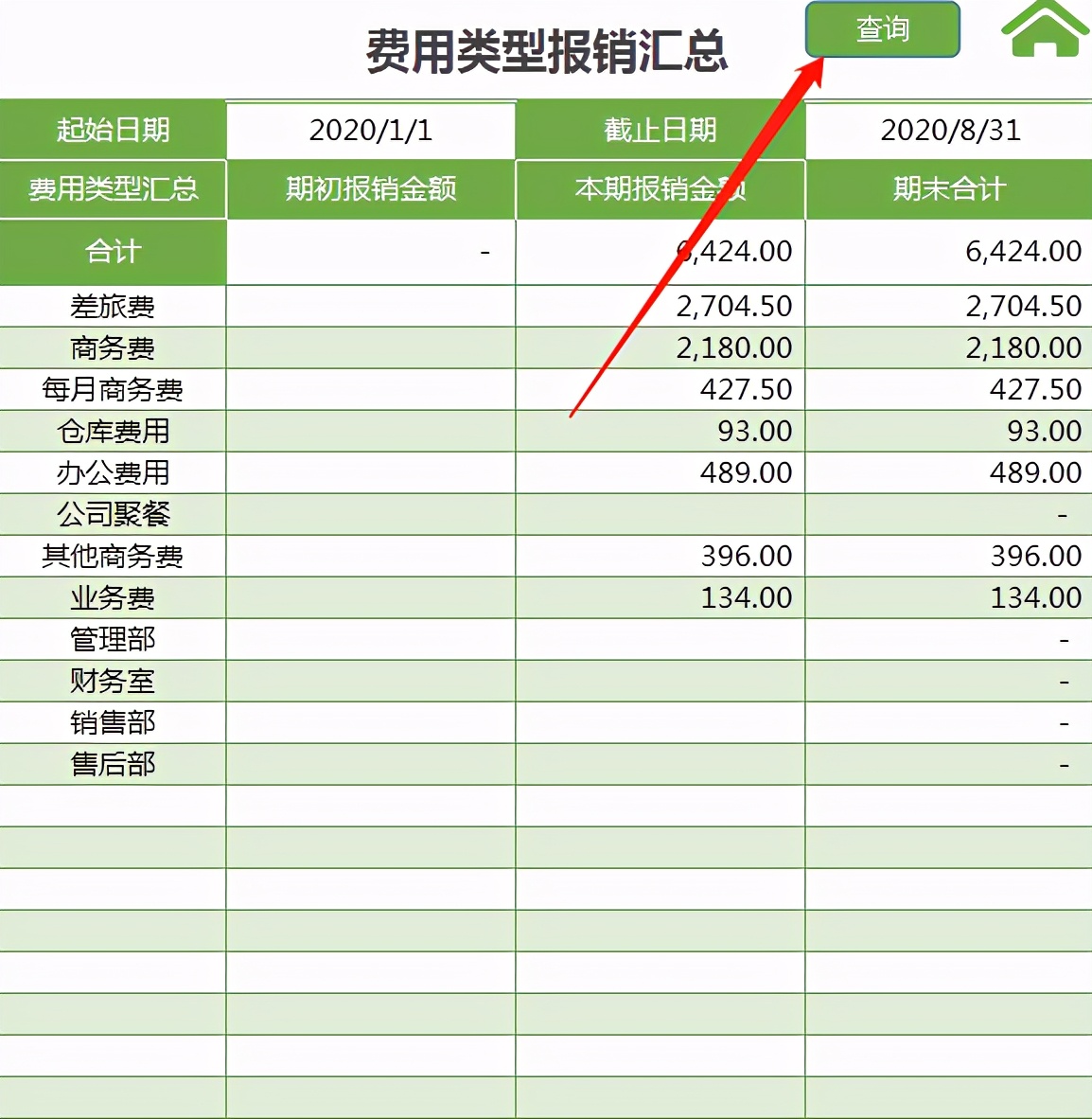Screen dimensions: 1092x1119
Task: Click the 2020/8/31 end date field
Action: [949, 130]
